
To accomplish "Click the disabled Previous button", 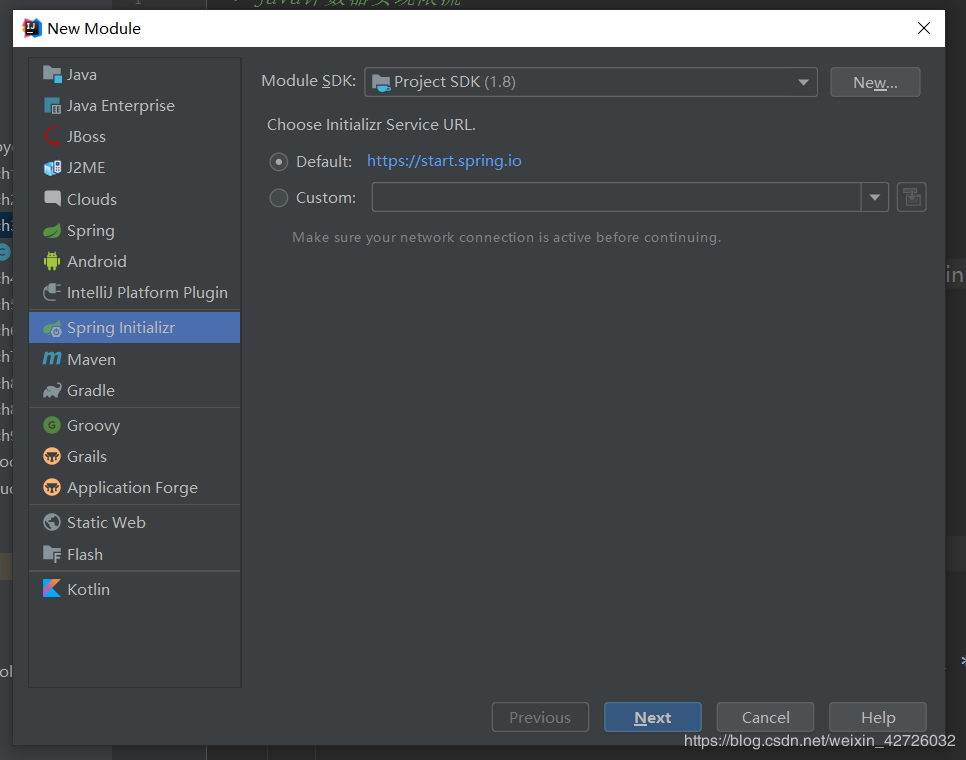I will pos(540,717).
